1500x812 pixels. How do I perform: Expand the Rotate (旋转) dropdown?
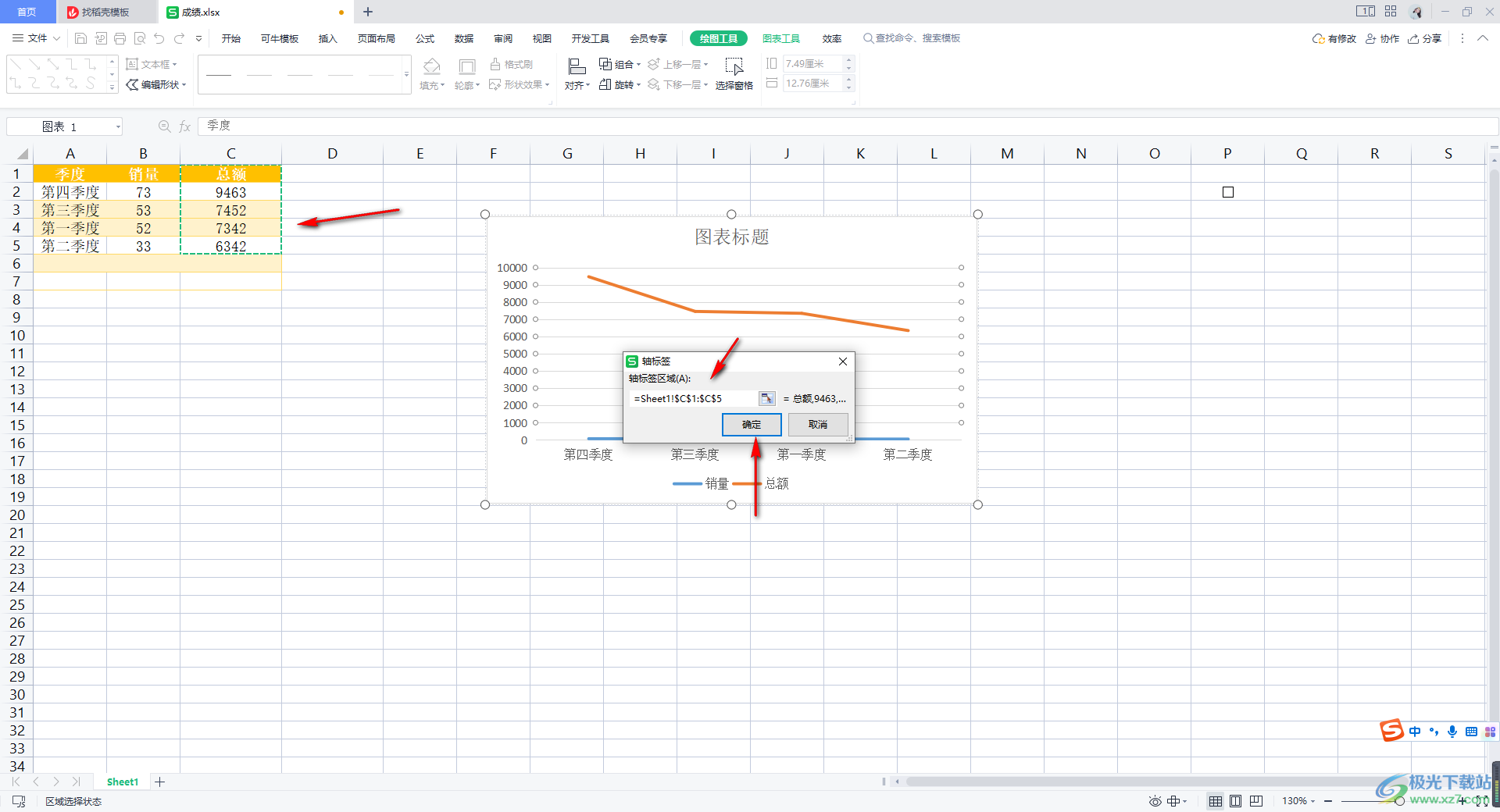tap(638, 85)
